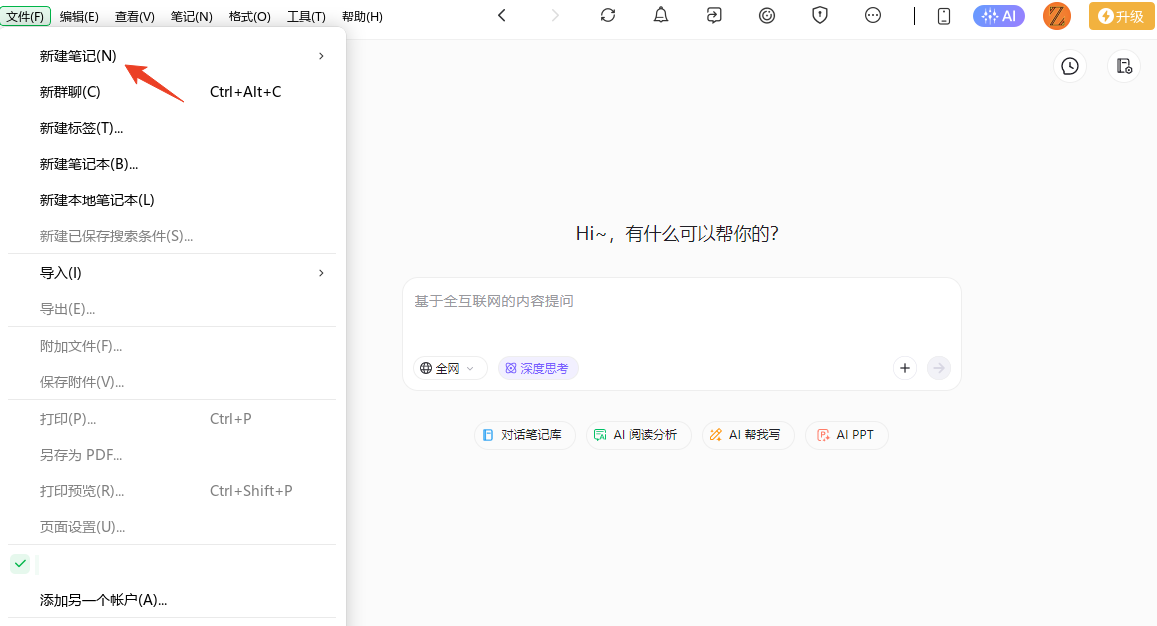
Task: Select 打印预览(R)... menu entry
Action: [x=172, y=491]
